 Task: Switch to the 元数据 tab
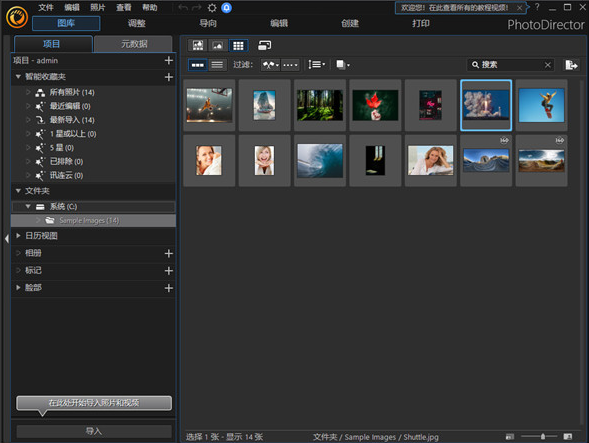[x=134, y=44]
